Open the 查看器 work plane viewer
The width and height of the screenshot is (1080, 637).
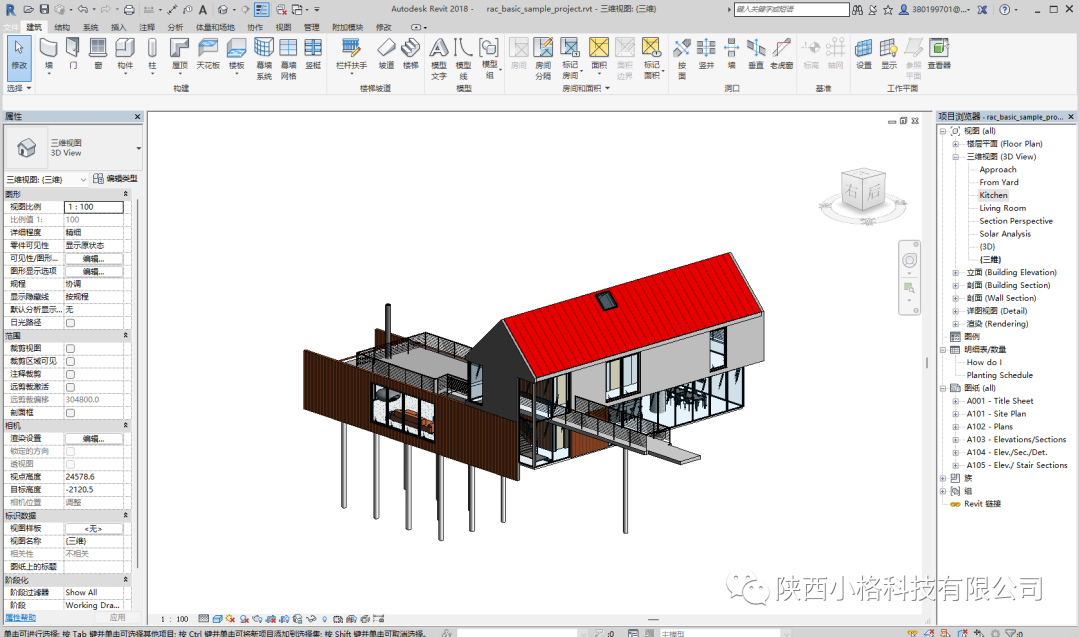pyautogui.click(x=939, y=53)
